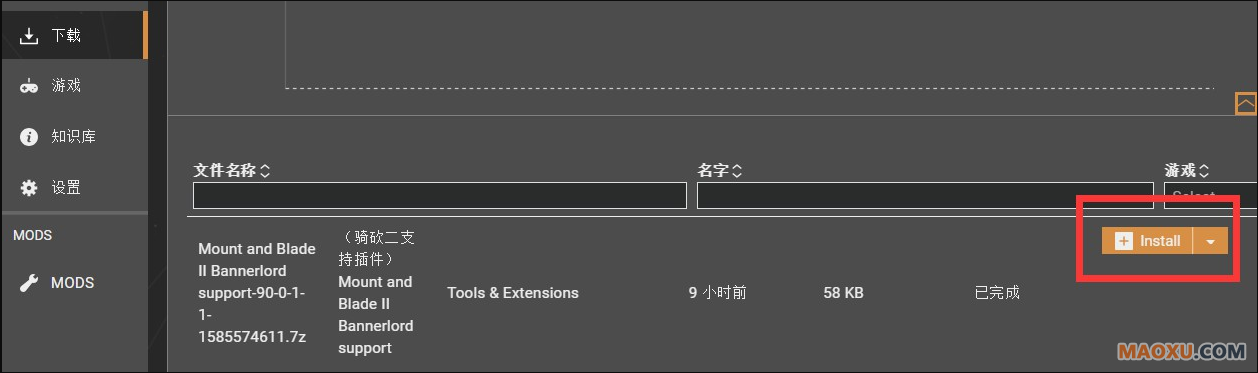Click the 文件名称 filter input field
1258x373 pixels.
point(440,196)
